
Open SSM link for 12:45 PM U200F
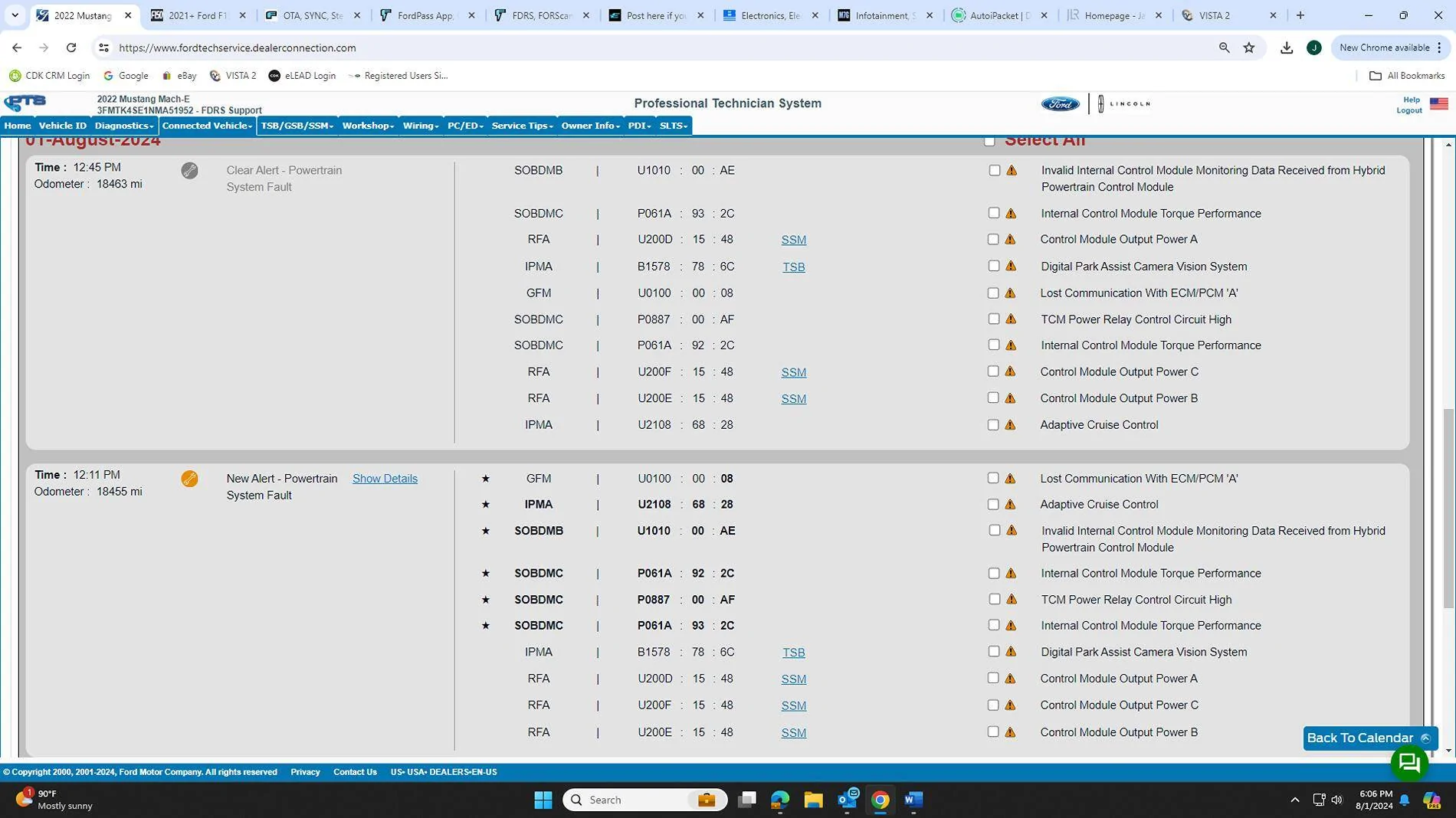(x=793, y=372)
